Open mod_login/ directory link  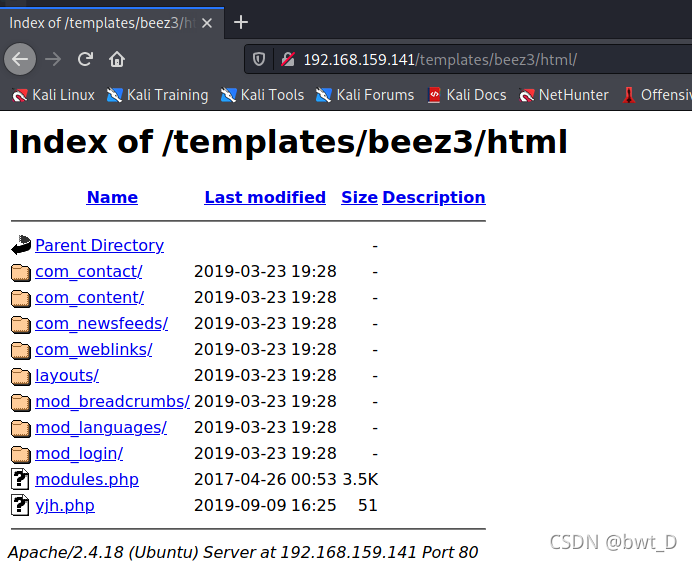pyautogui.click(x=79, y=454)
